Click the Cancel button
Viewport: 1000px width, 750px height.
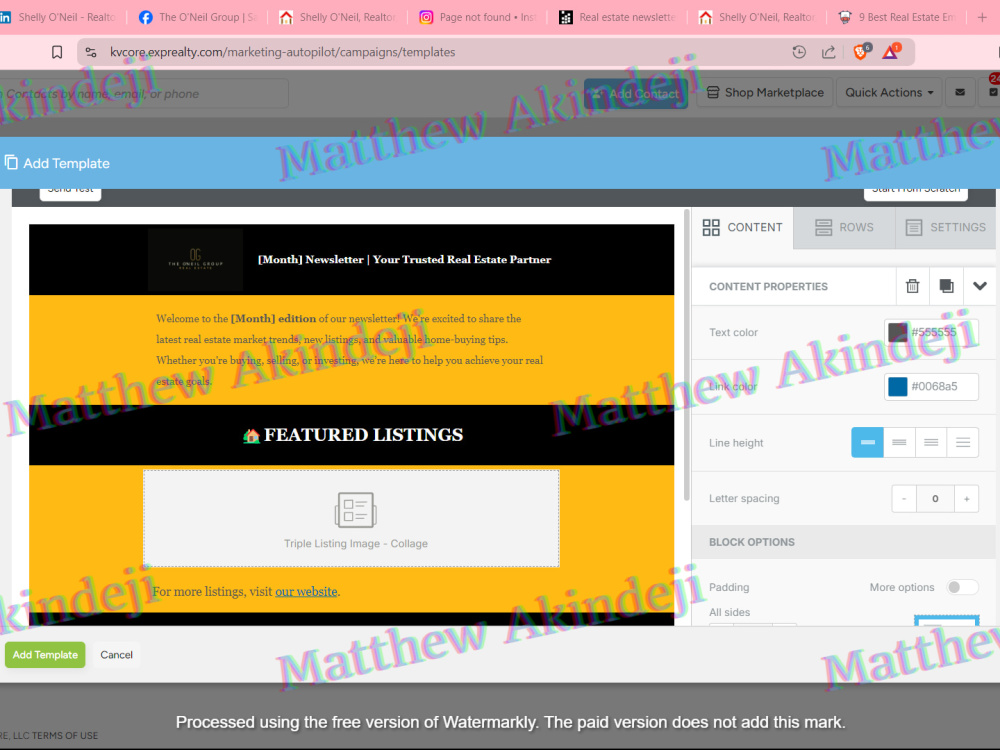pyautogui.click(x=116, y=655)
